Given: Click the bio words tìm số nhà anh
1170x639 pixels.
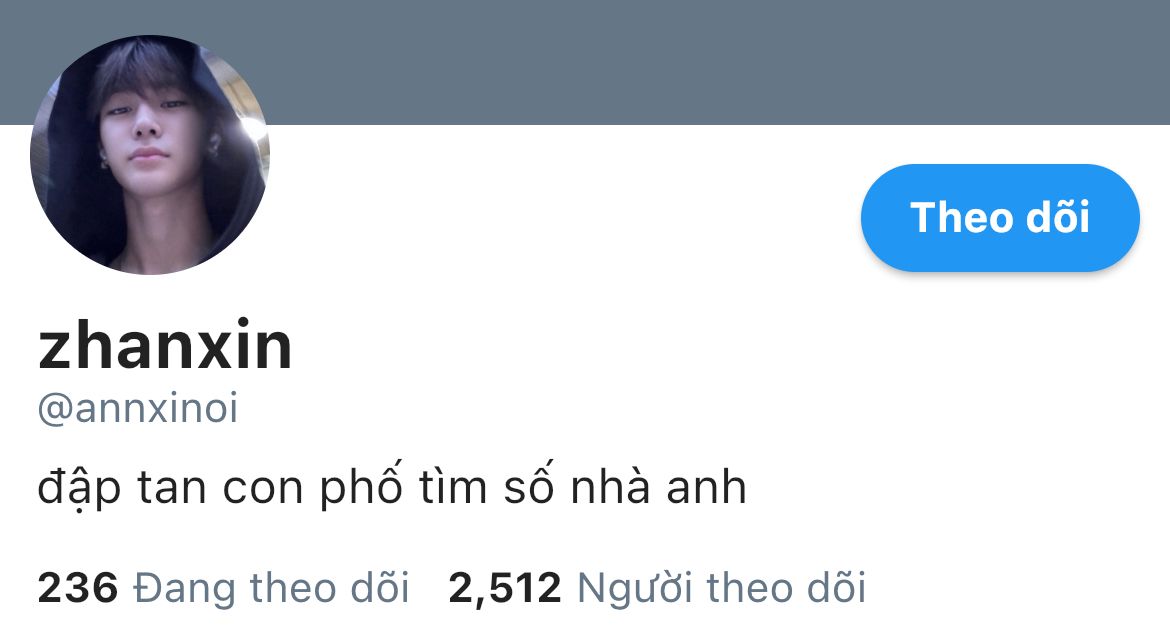Looking at the screenshot, I should 583,487.
